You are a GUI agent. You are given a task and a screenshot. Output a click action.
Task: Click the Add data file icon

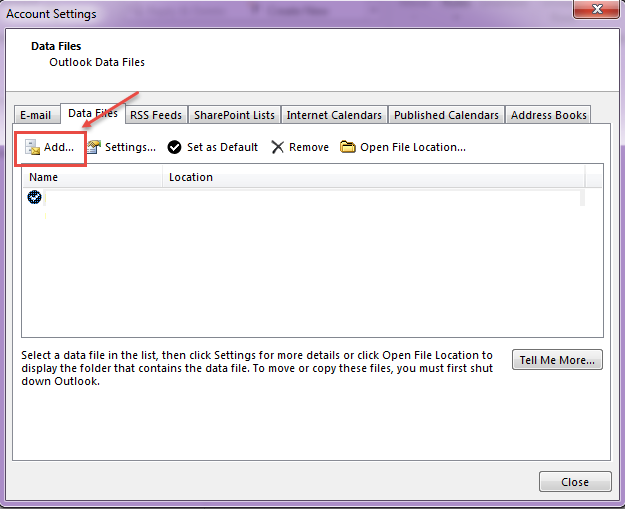point(32,147)
